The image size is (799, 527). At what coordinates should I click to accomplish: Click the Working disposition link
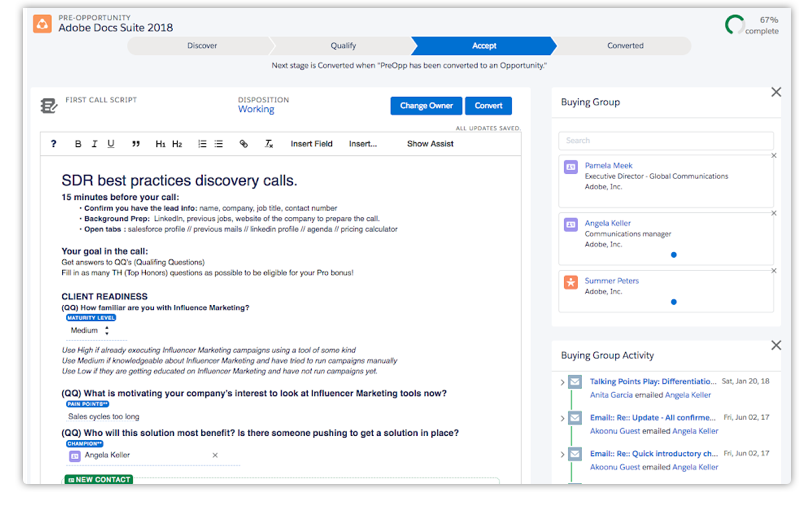pos(256,109)
